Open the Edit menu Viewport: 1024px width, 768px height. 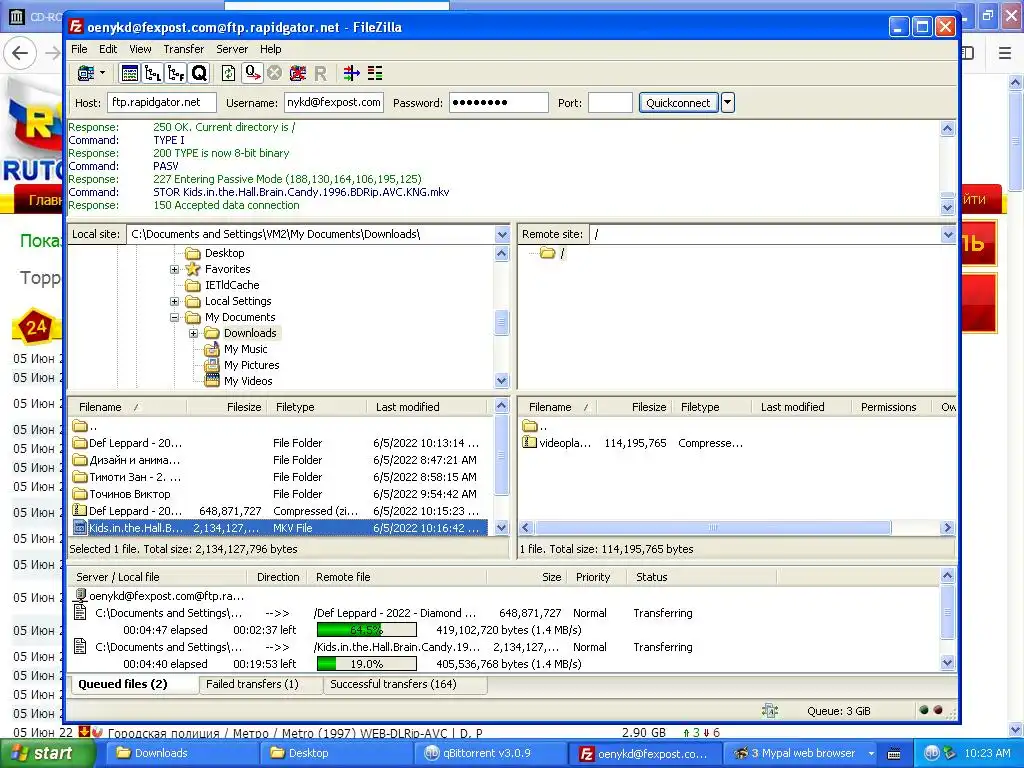click(x=108, y=49)
